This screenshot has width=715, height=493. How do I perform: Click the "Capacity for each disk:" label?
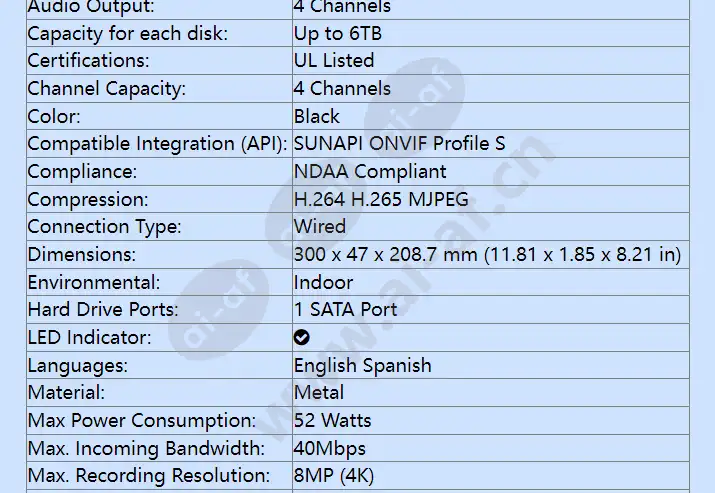click(127, 33)
